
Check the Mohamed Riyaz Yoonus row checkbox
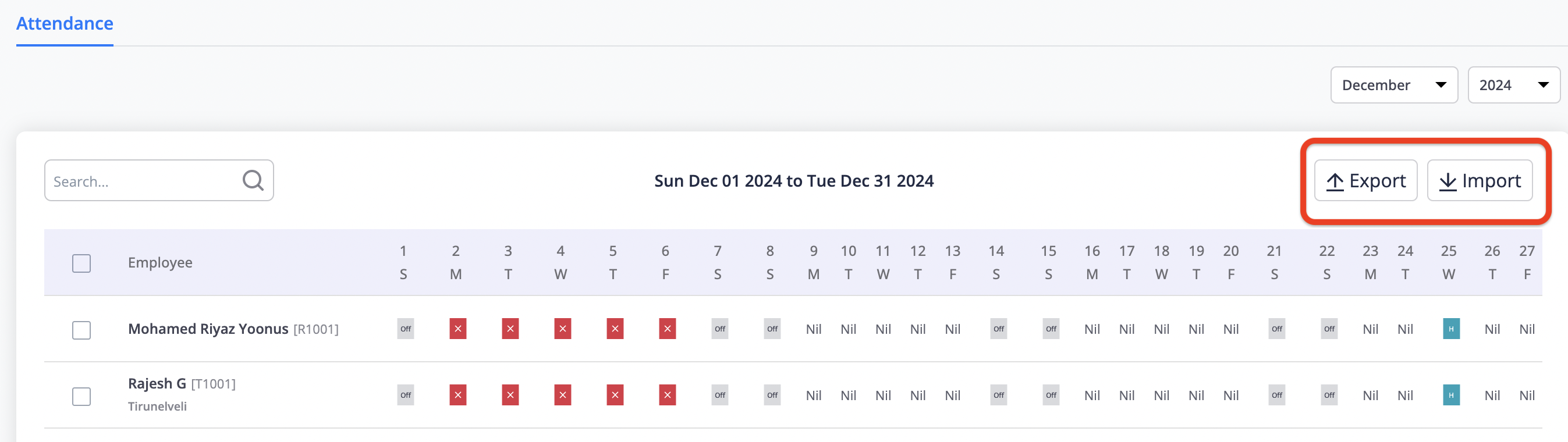pos(81,330)
